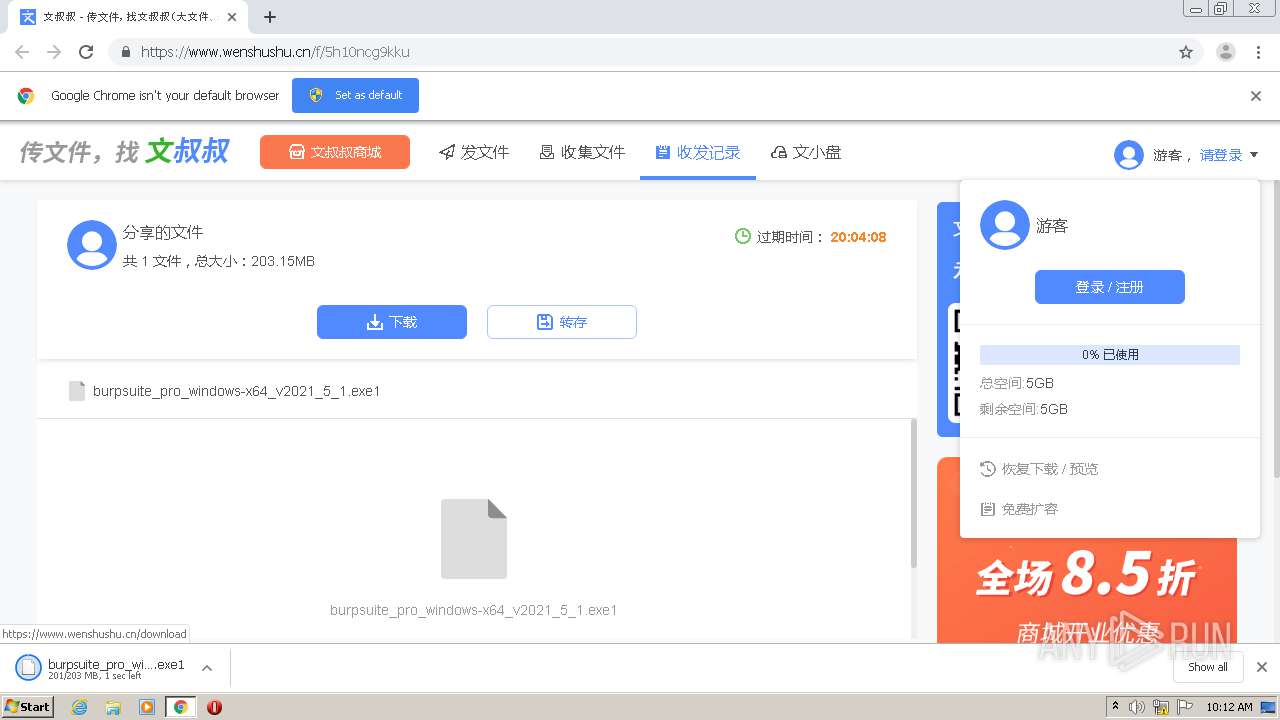Open Chrome three-dot menu
Viewport: 1280px width, 720px height.
[1258, 52]
